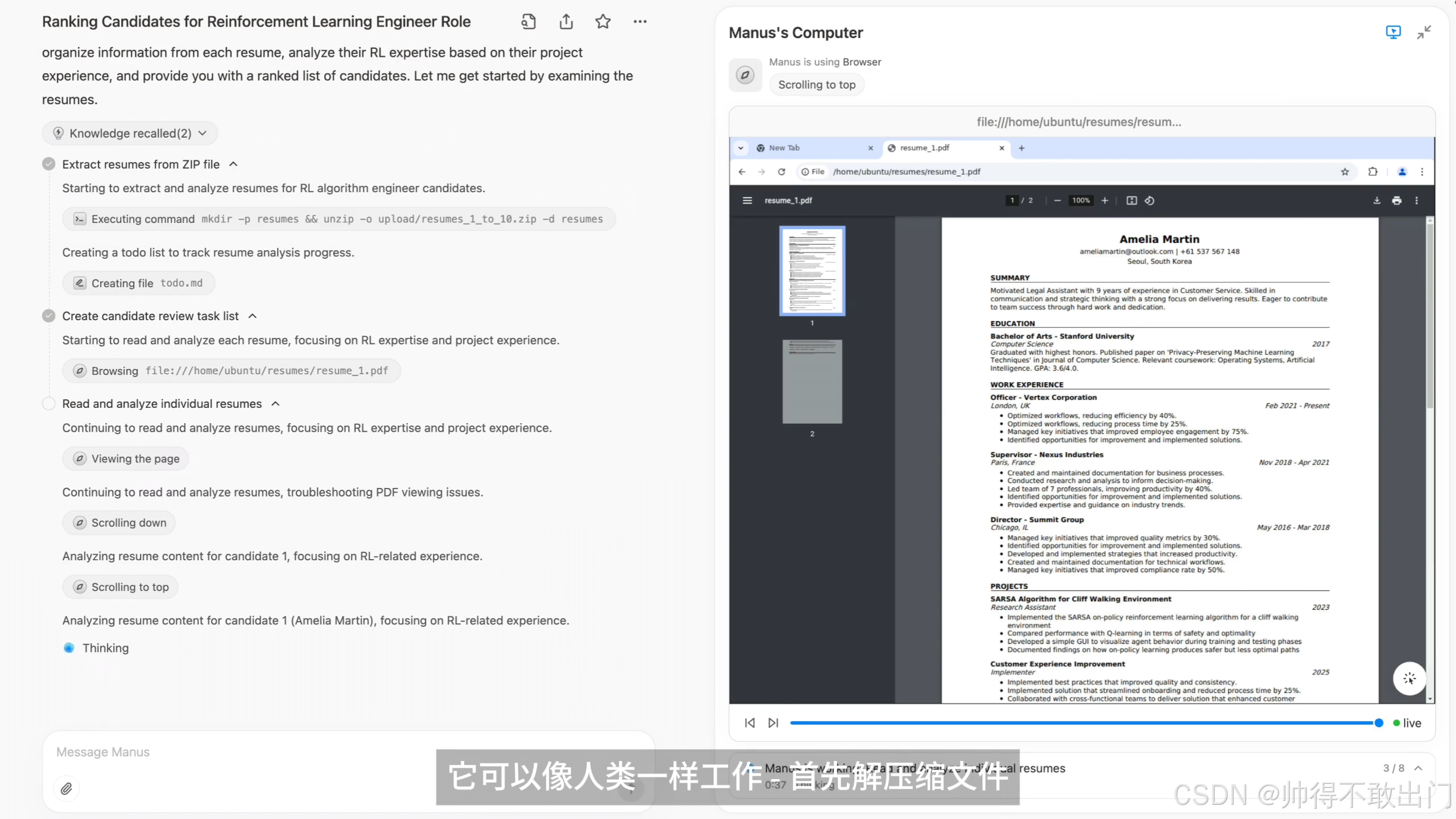This screenshot has height=819, width=1456.
Task: Click the takeover screen monitor icon
Action: pos(1393,32)
